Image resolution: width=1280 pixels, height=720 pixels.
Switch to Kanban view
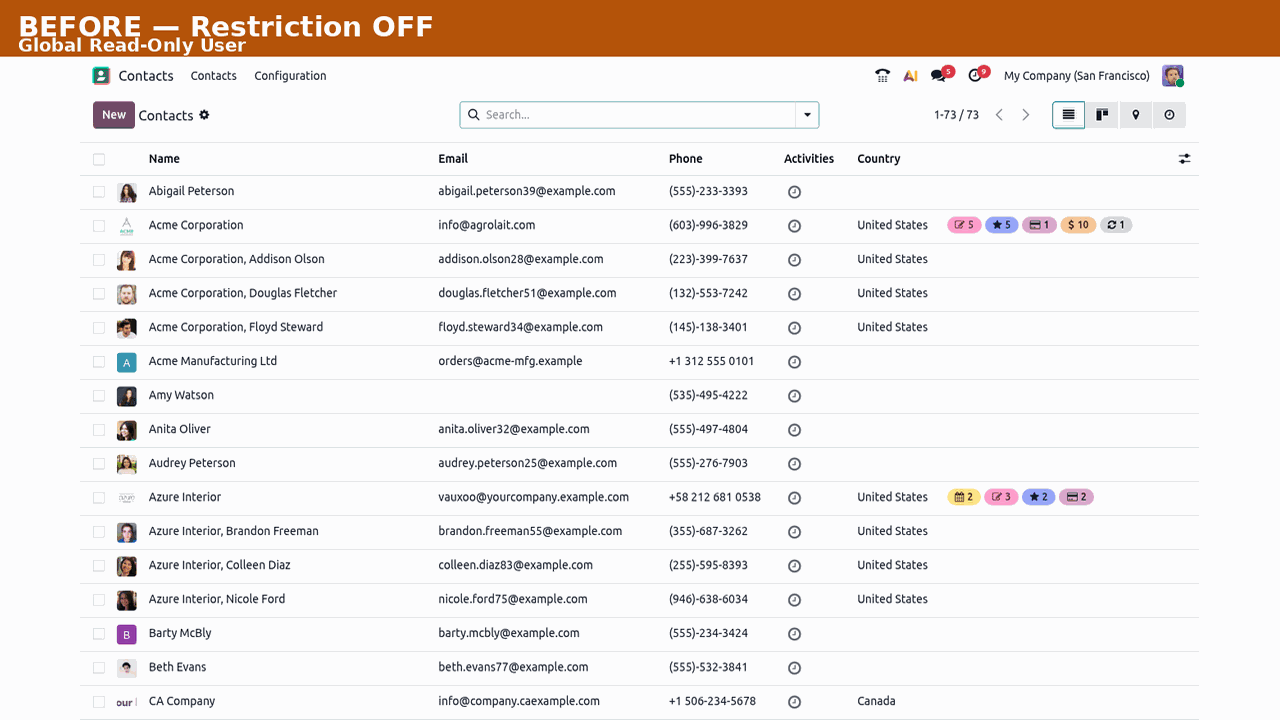pos(1102,115)
